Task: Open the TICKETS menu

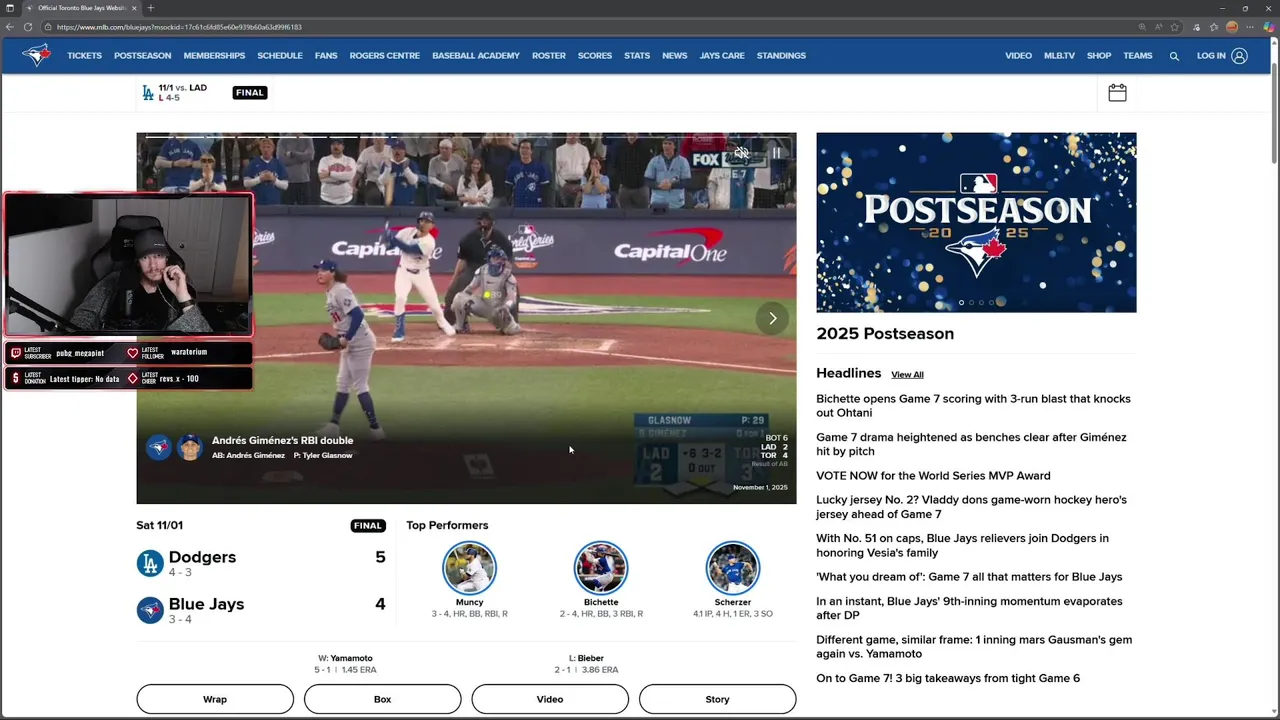Action: pyautogui.click(x=84, y=56)
